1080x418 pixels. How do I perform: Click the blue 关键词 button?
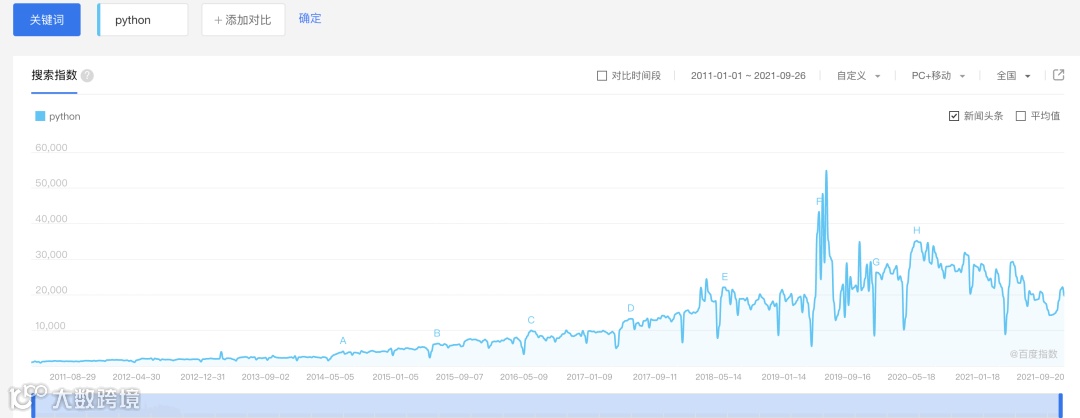point(47,20)
